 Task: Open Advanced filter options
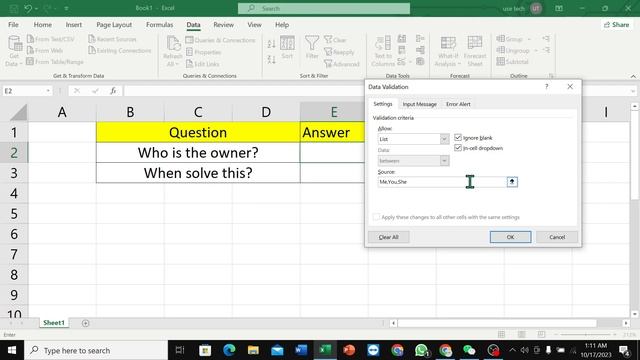[342, 64]
